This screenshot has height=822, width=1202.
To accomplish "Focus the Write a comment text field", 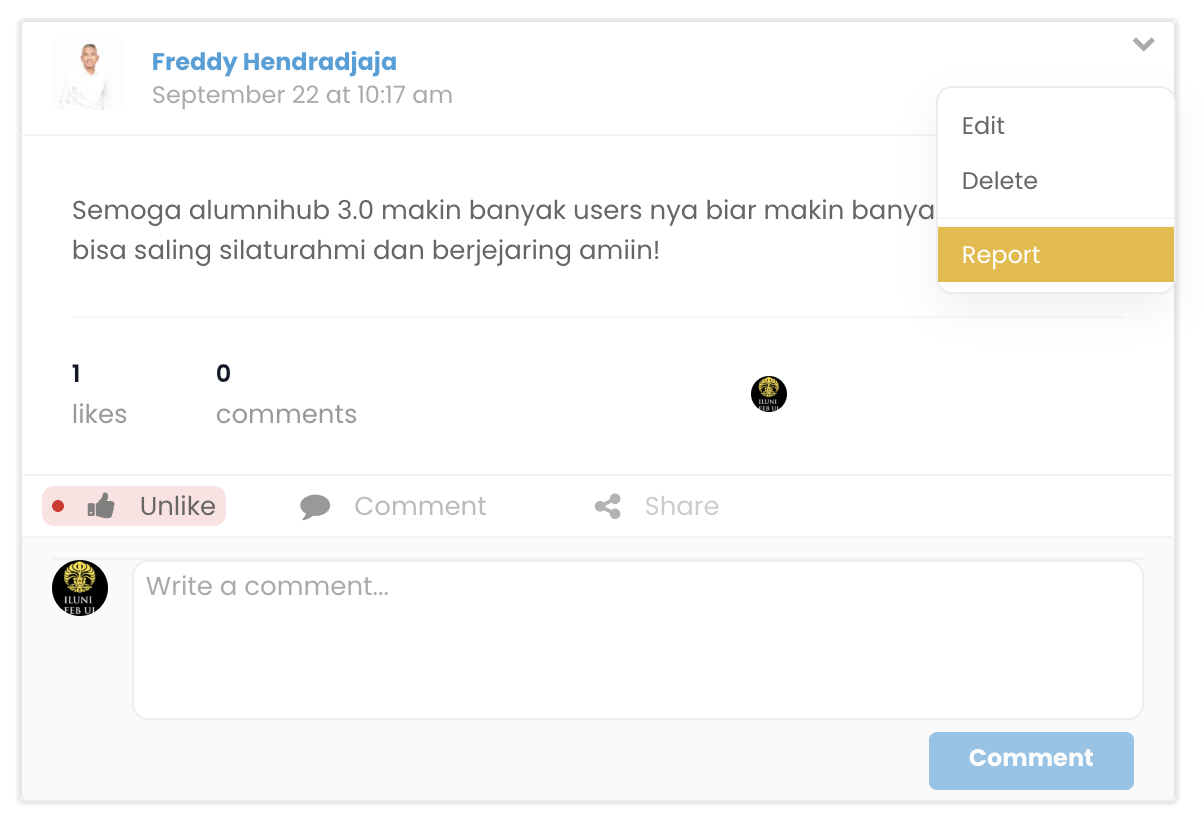I will pos(637,639).
